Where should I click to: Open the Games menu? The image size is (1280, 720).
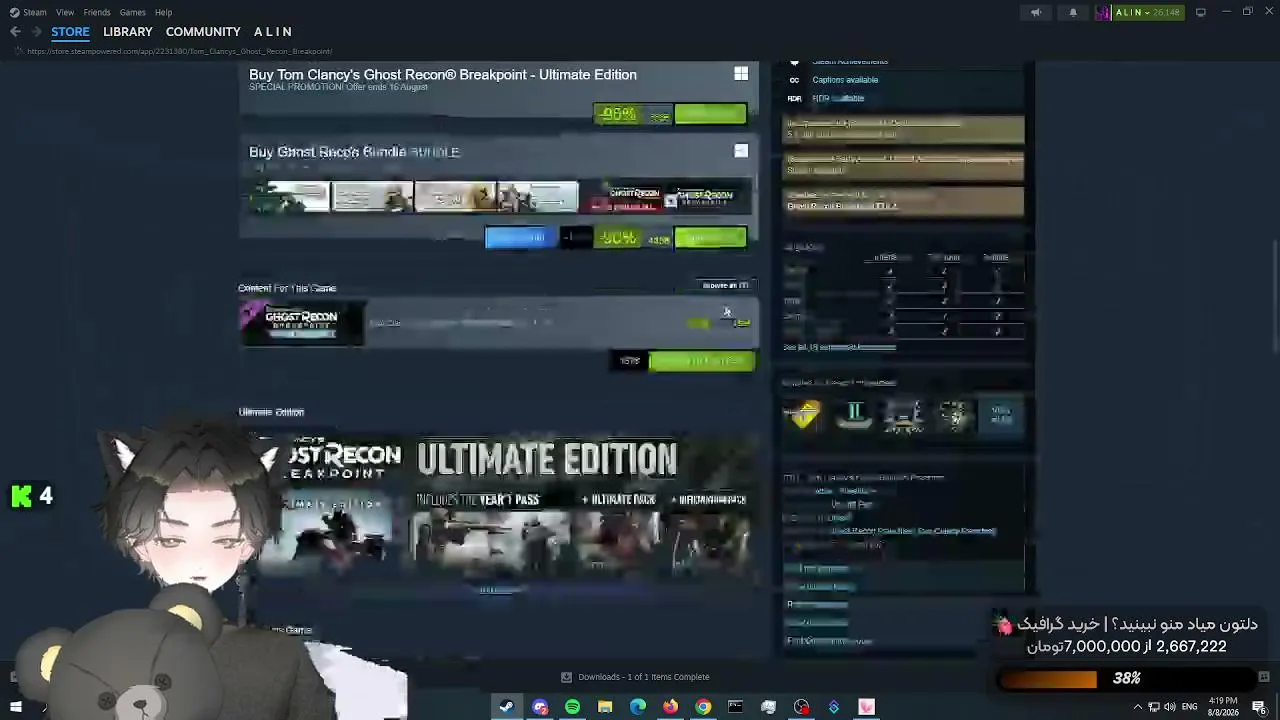tap(132, 12)
